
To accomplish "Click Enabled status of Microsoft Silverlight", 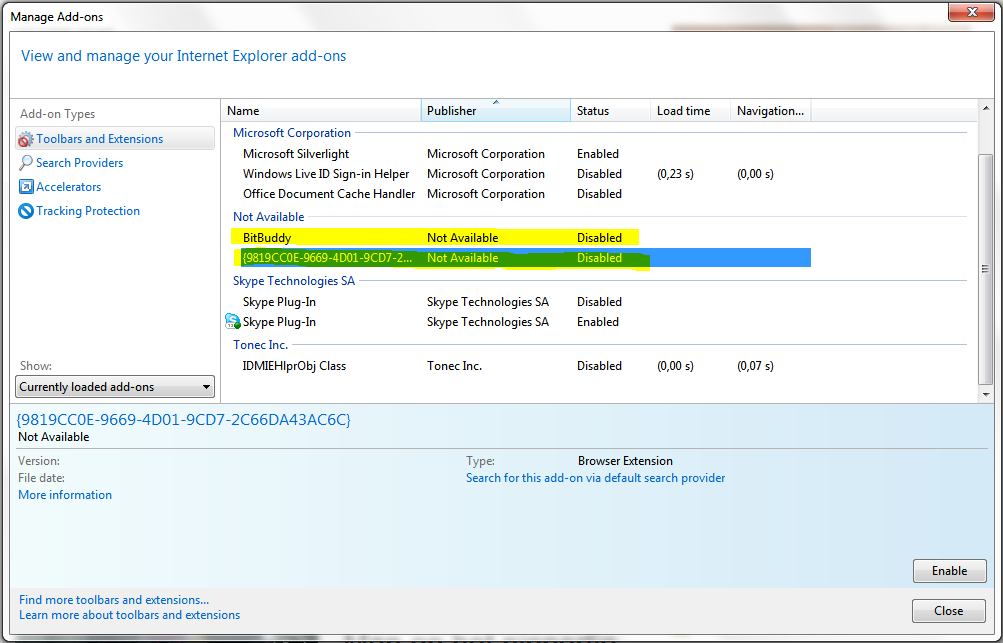I will click(x=597, y=154).
